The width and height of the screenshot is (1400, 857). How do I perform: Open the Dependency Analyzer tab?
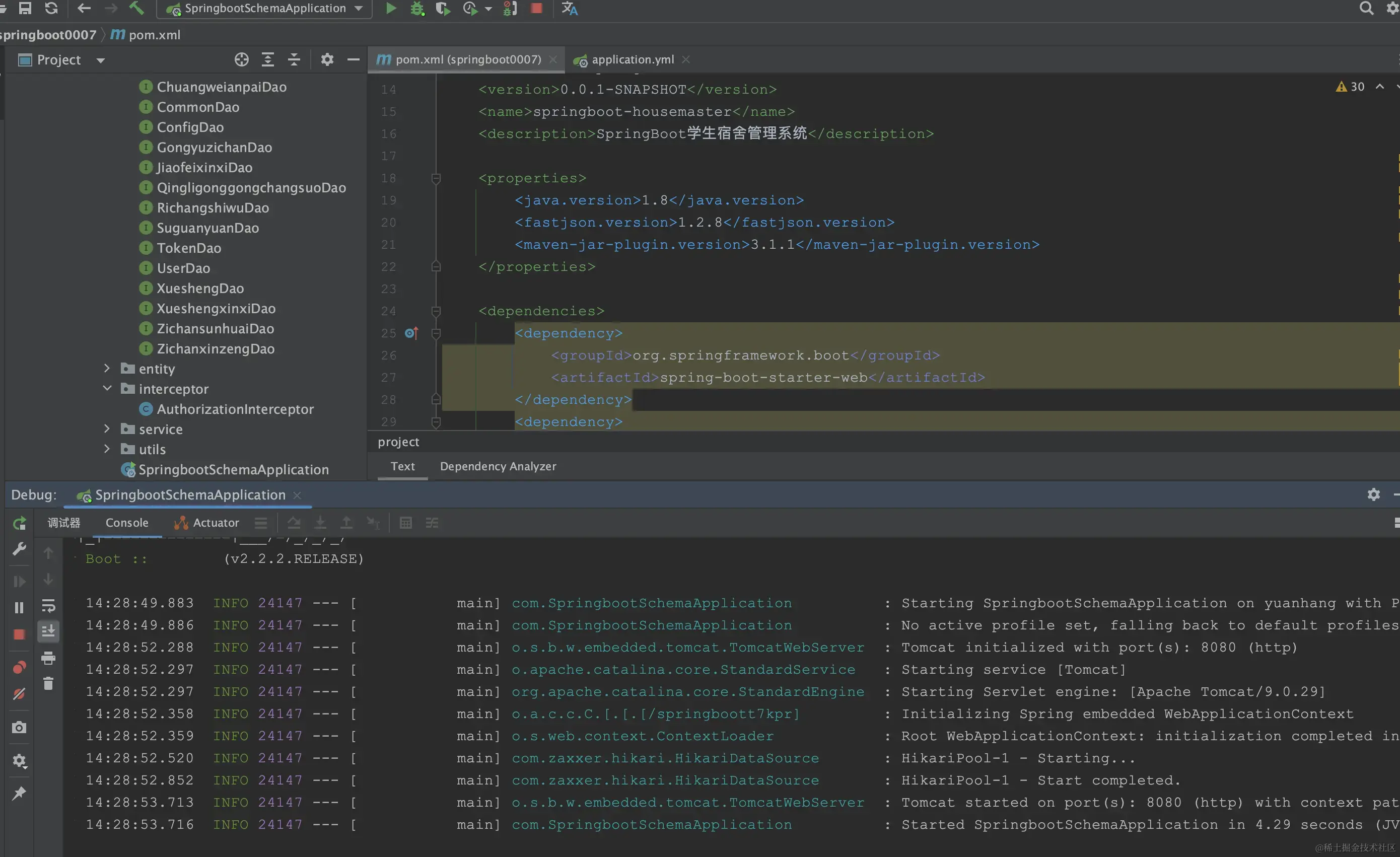498,466
